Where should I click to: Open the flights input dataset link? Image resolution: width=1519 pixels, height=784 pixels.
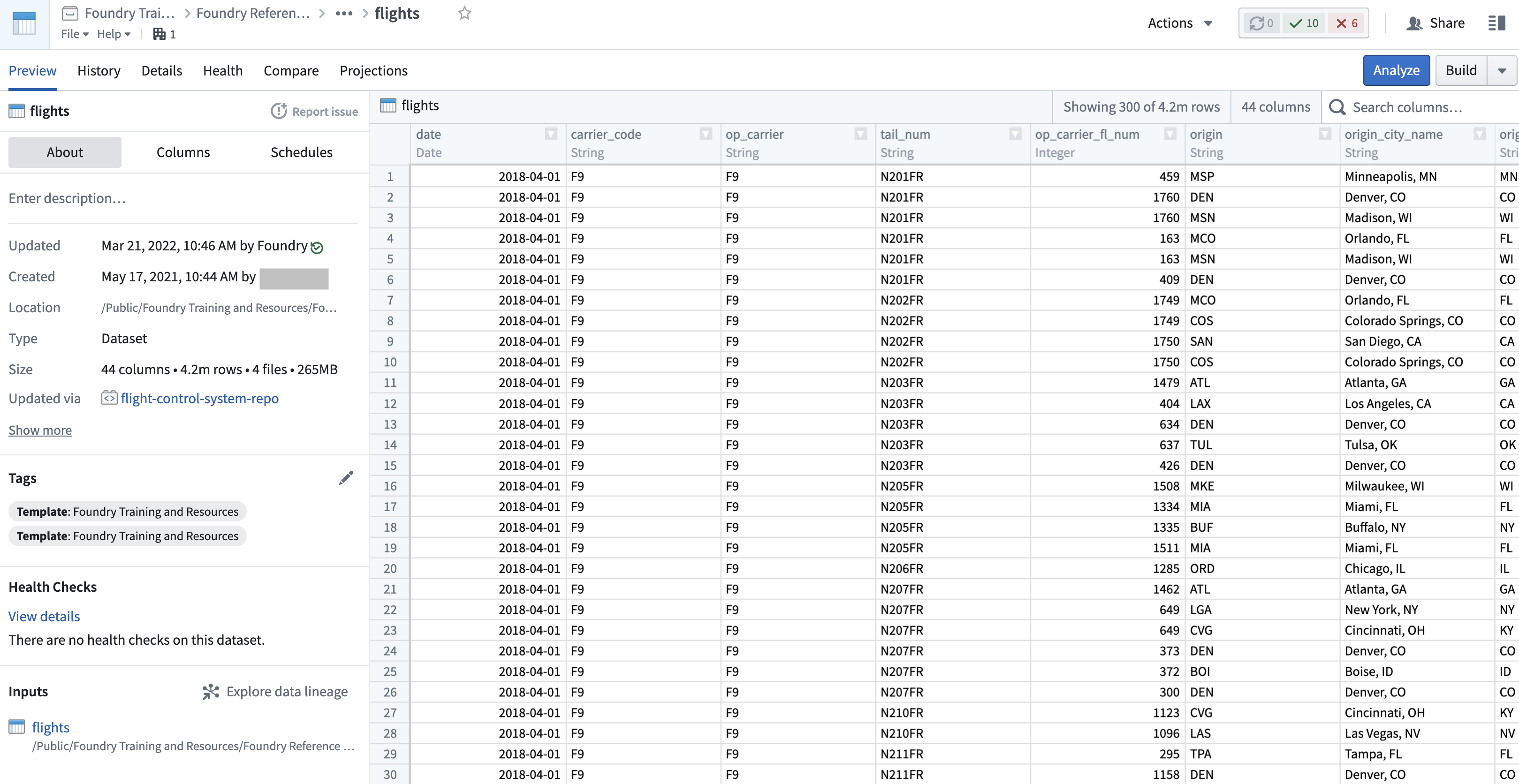[x=51, y=727]
